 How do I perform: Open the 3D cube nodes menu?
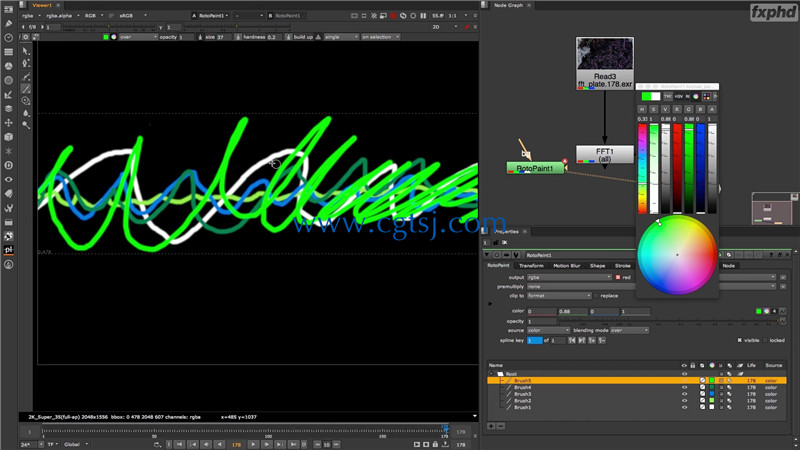(x=8, y=137)
